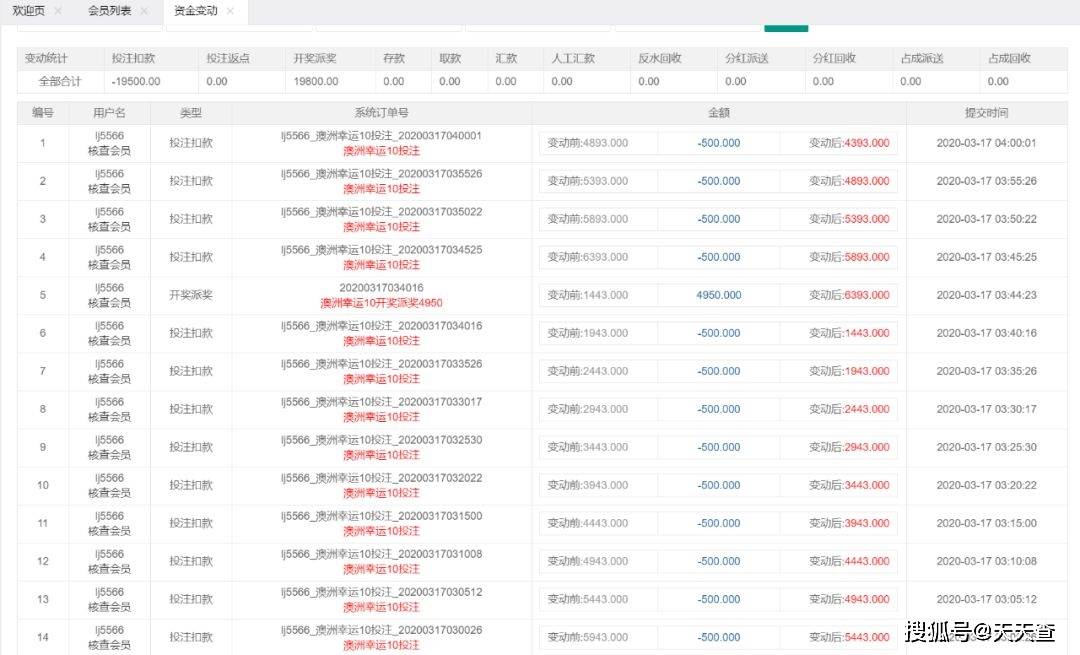Click timestamp 2020-03-17 04:00:01
The width and height of the screenshot is (1080, 655).
[986, 143]
